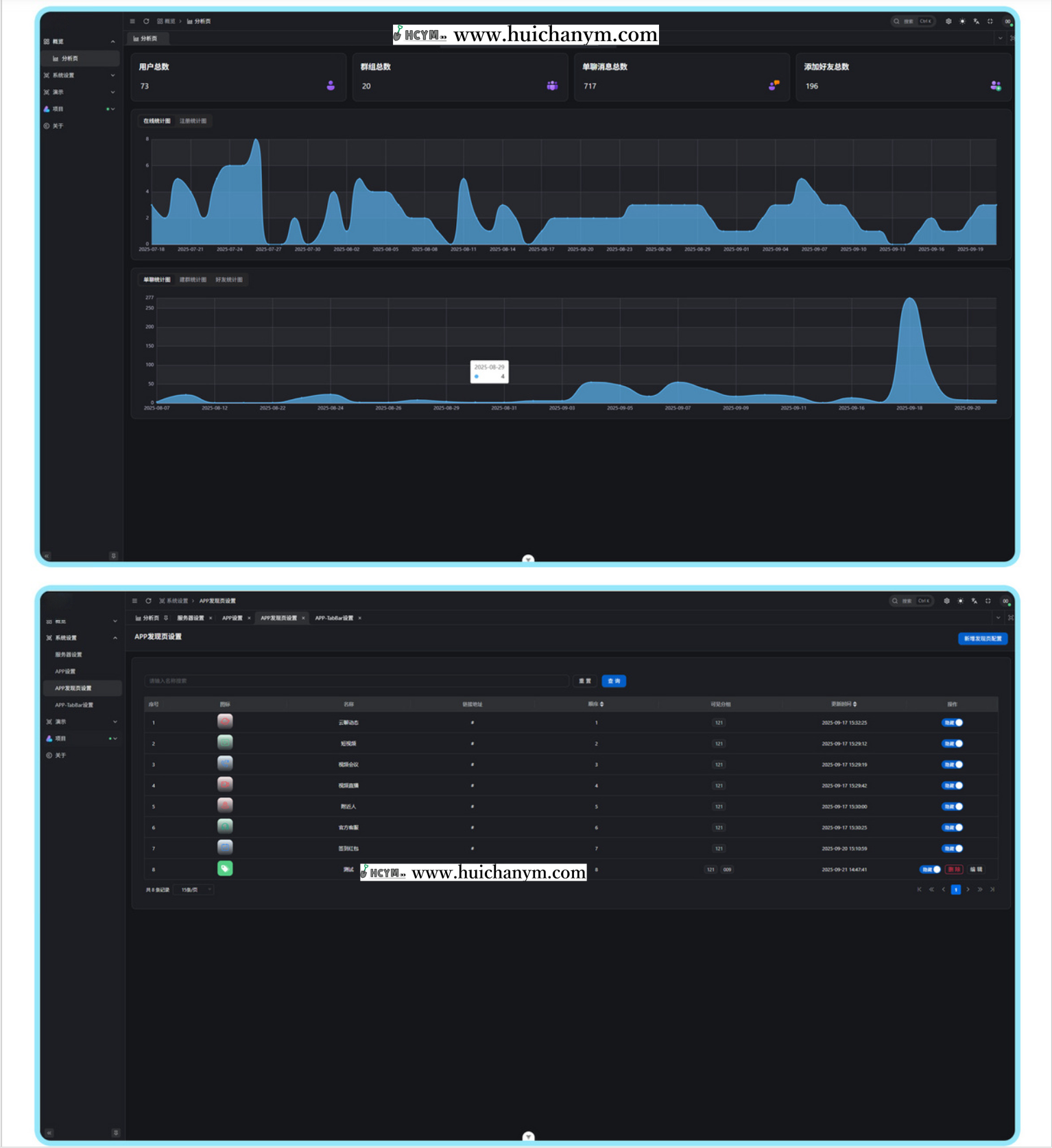Click the language translate icon in the analytics dashboard header
This screenshot has height=1148, width=1052.
pos(976,21)
